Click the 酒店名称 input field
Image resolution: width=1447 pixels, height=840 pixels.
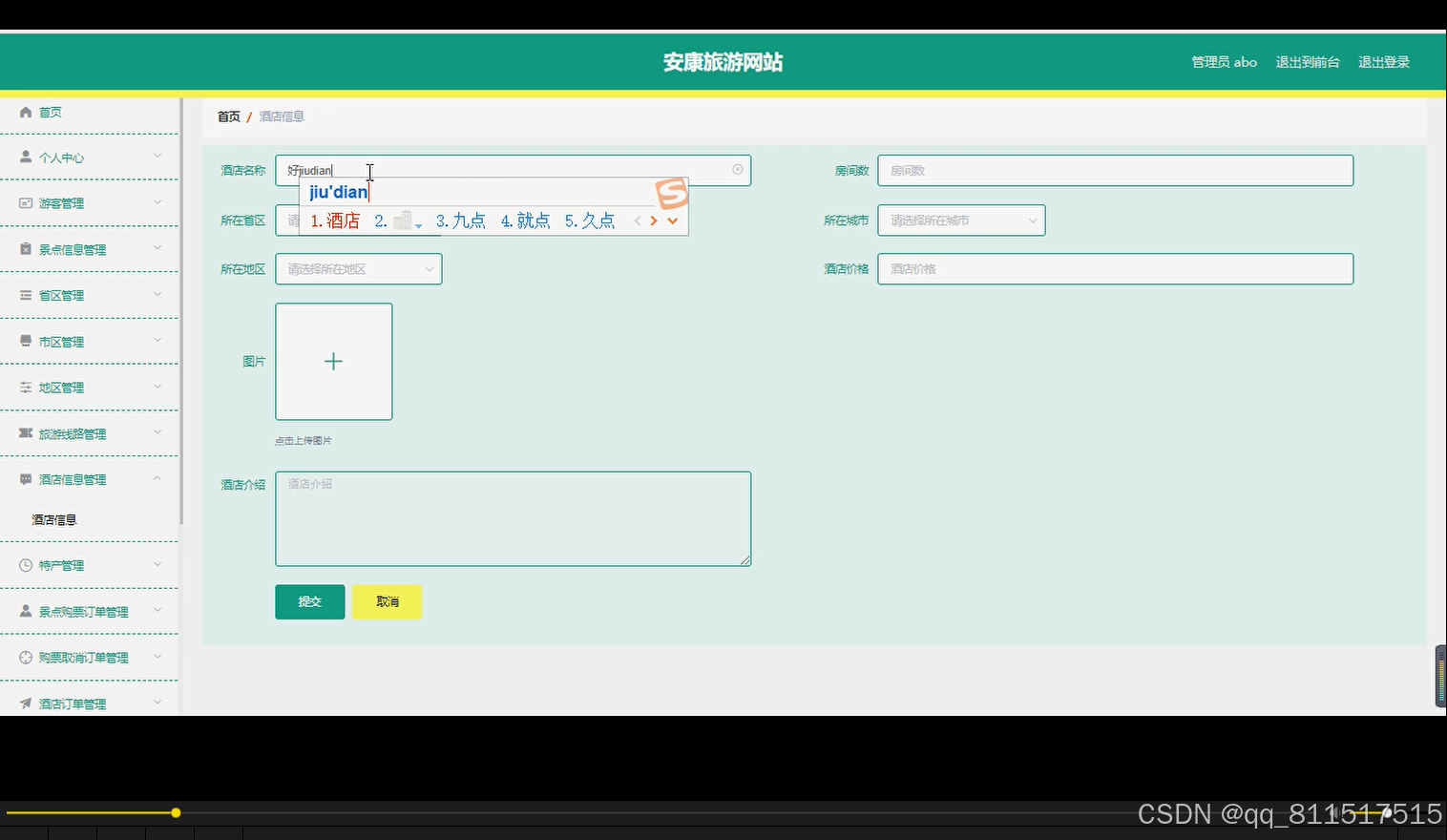click(514, 170)
